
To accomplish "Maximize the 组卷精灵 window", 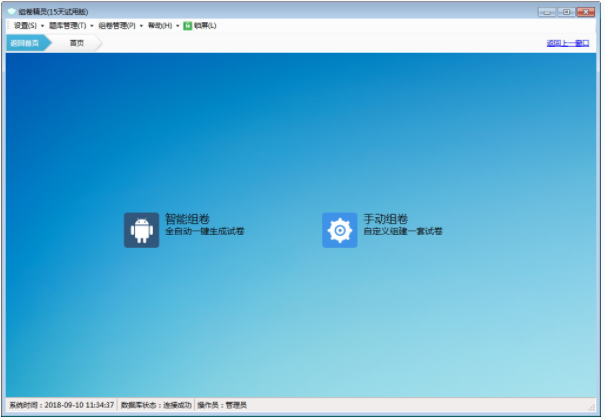I will (566, 12).
